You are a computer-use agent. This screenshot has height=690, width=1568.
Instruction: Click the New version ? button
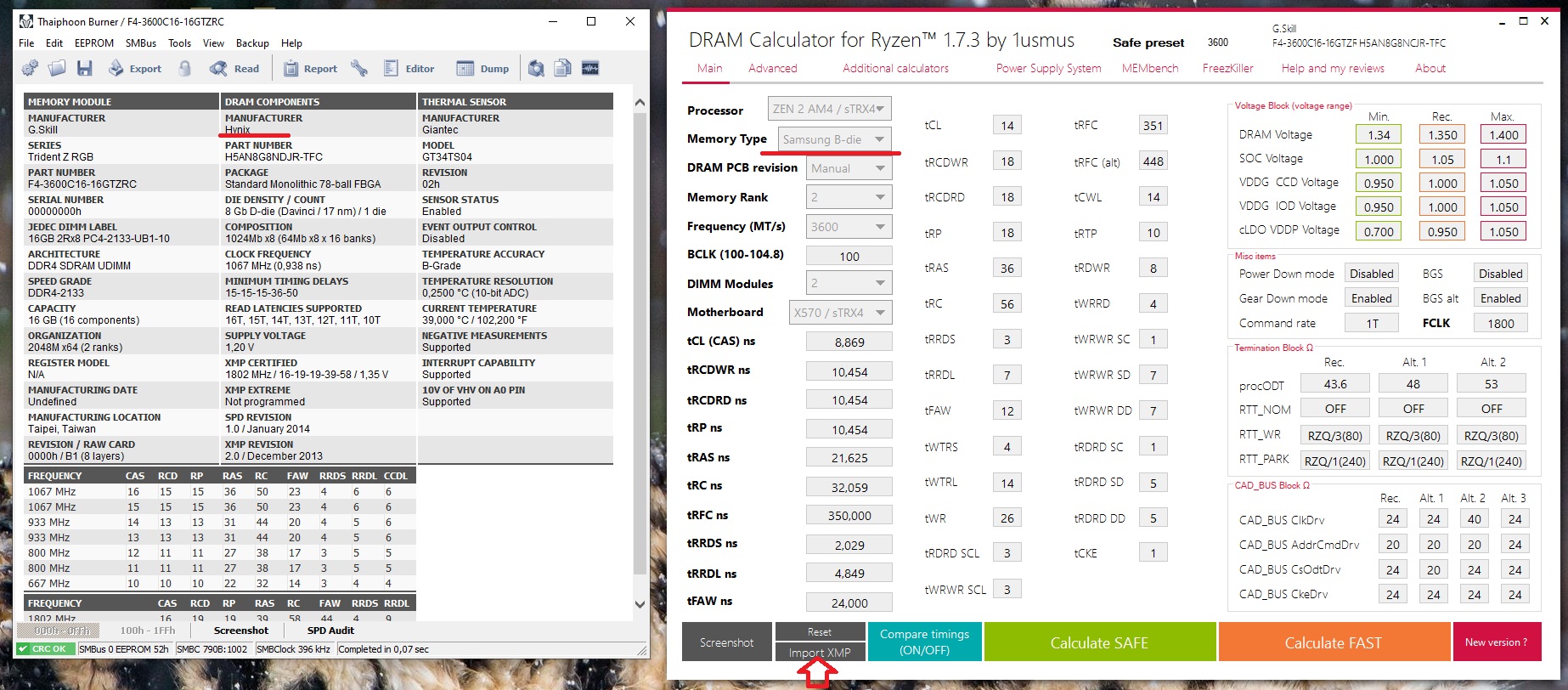pyautogui.click(x=1496, y=642)
